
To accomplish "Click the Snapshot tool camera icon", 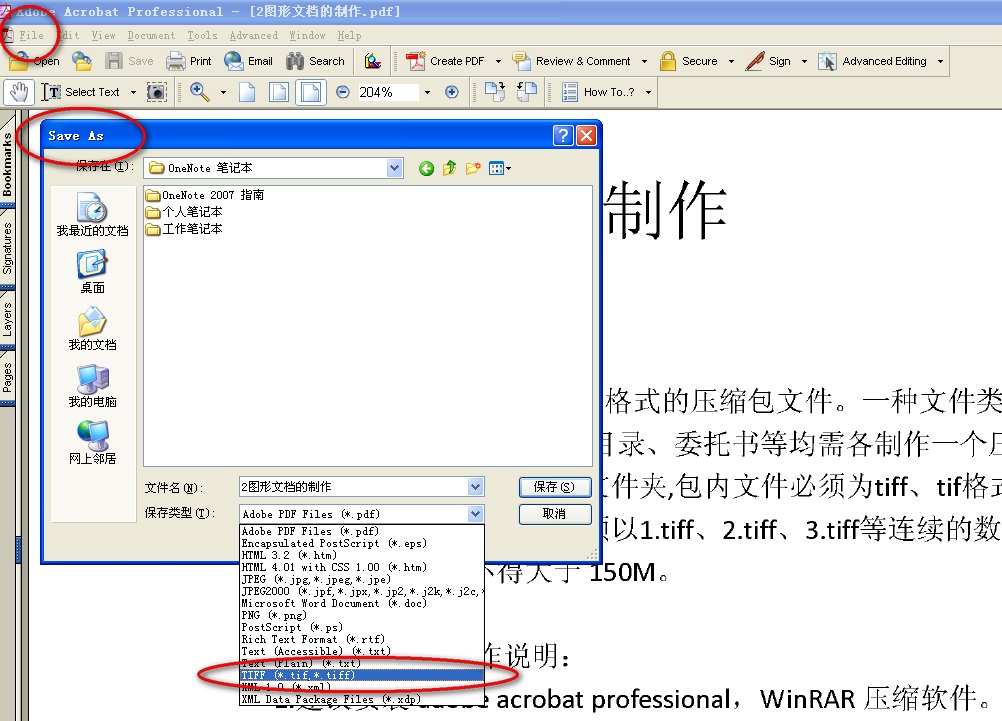I will [157, 92].
